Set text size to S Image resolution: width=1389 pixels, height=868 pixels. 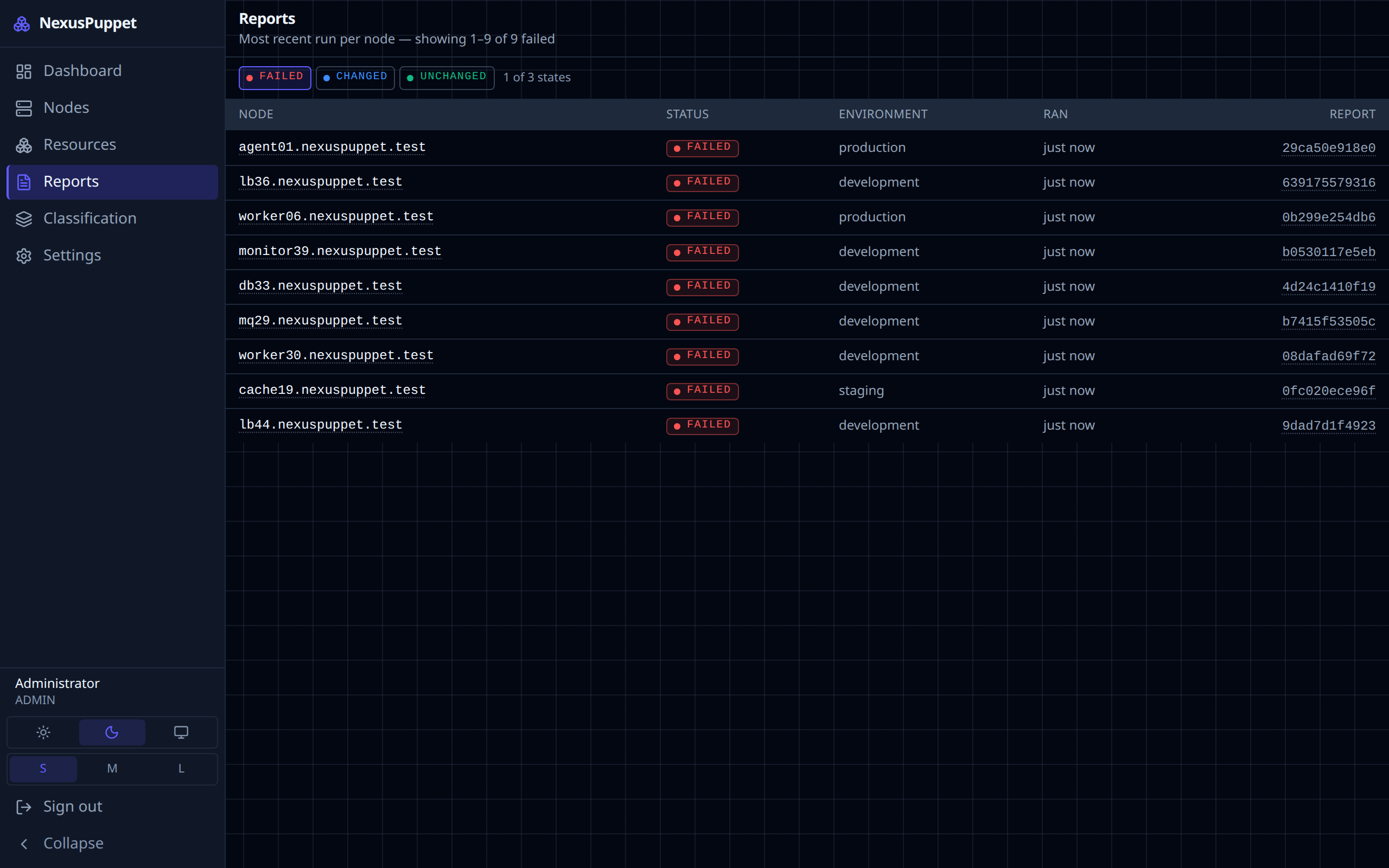[43, 769]
